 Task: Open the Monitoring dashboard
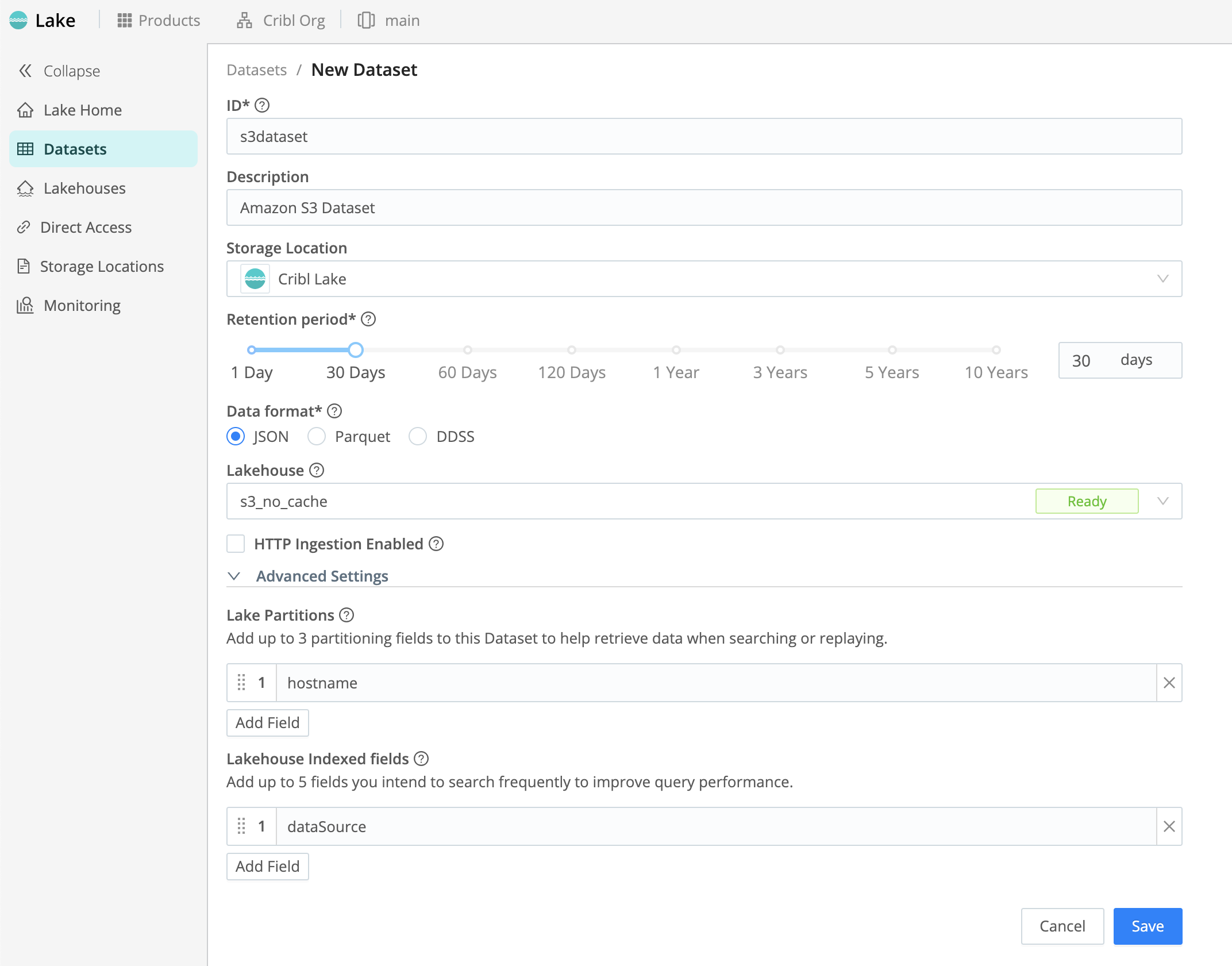(82, 305)
